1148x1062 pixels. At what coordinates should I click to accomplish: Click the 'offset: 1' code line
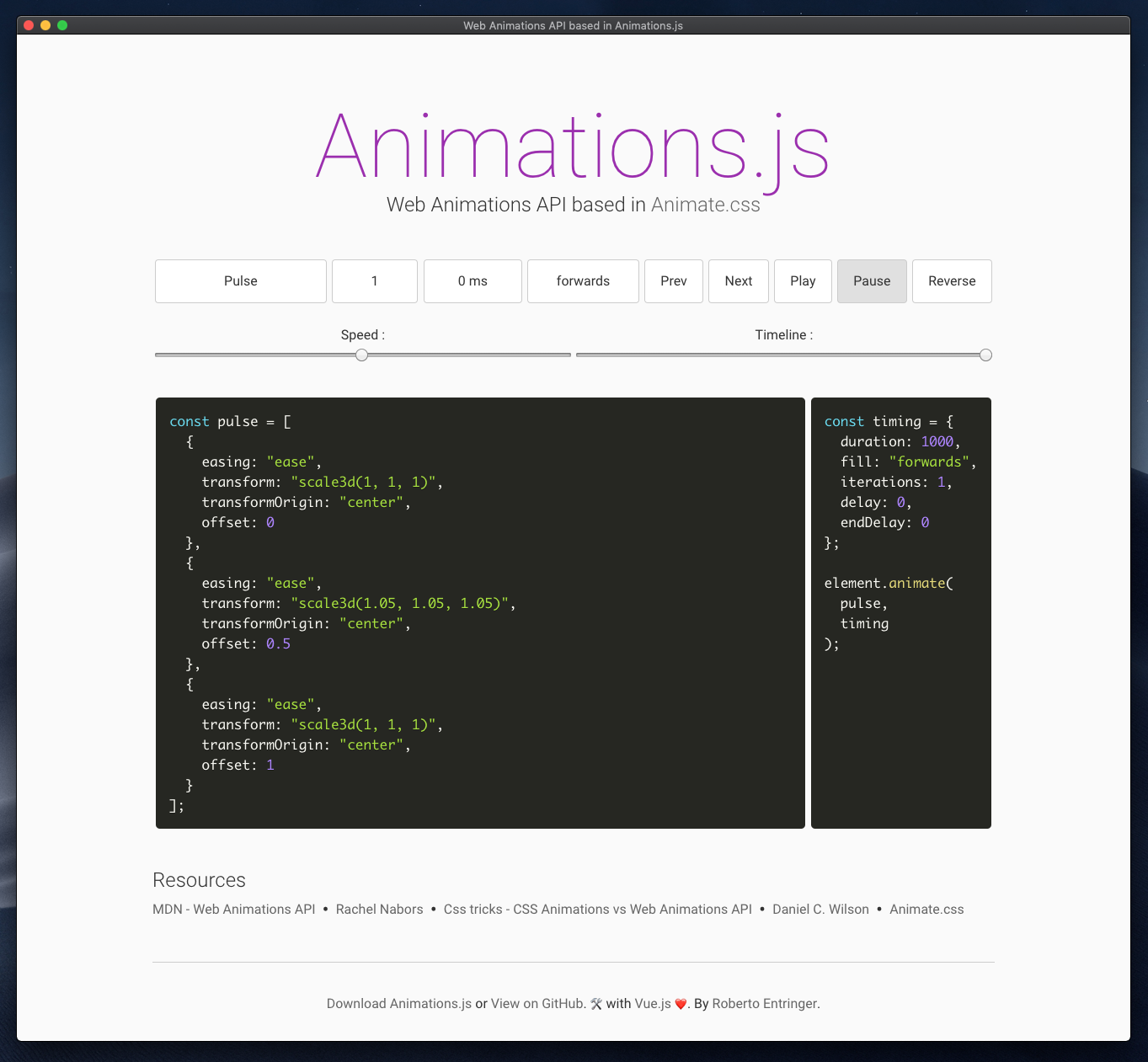point(238,766)
